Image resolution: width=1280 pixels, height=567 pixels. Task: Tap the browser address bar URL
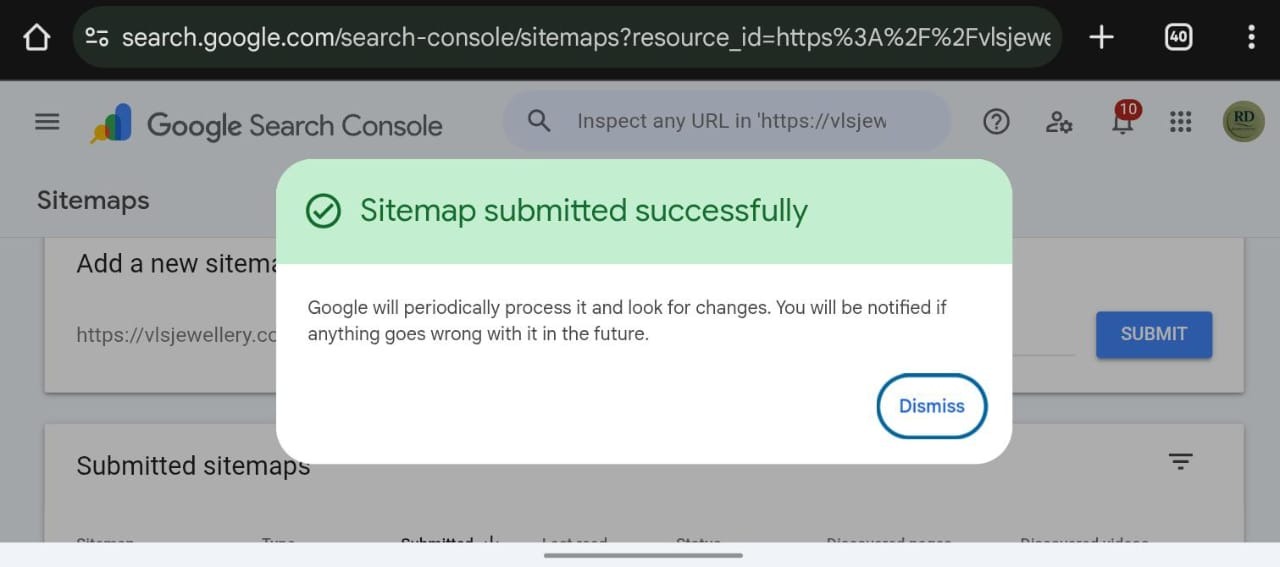(x=585, y=38)
